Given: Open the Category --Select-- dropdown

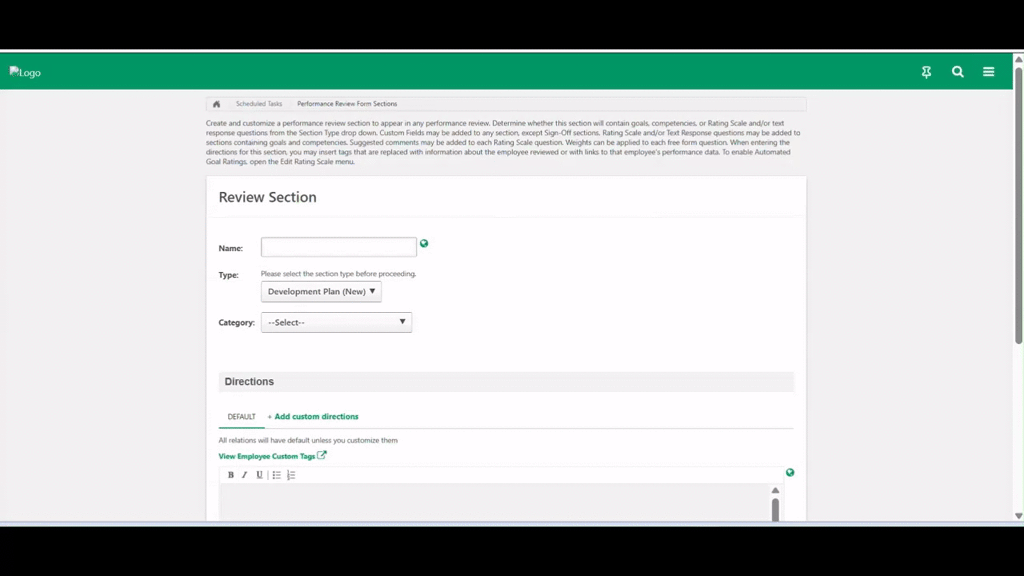Looking at the screenshot, I should (336, 322).
